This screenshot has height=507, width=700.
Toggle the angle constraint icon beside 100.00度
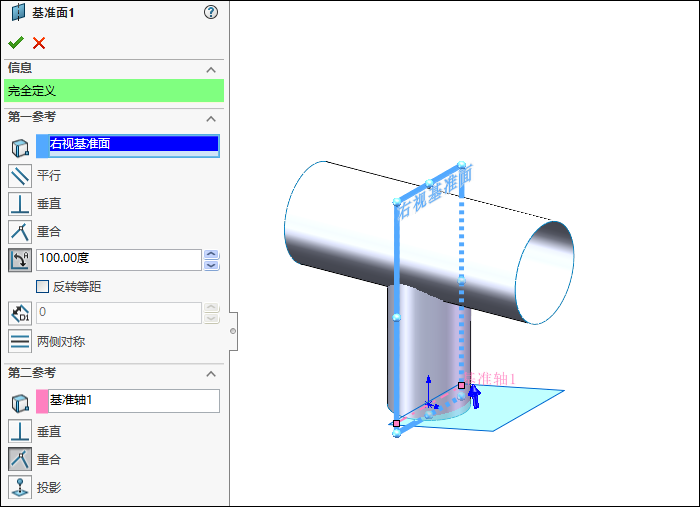click(20, 260)
